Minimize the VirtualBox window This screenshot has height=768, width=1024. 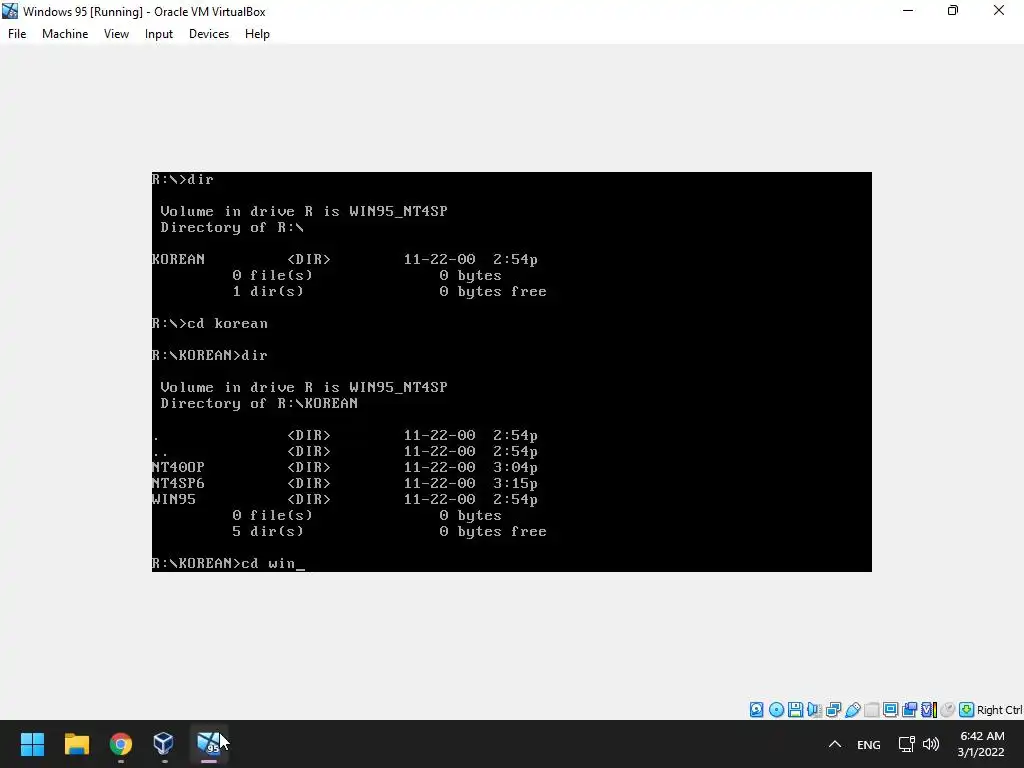[908, 10]
